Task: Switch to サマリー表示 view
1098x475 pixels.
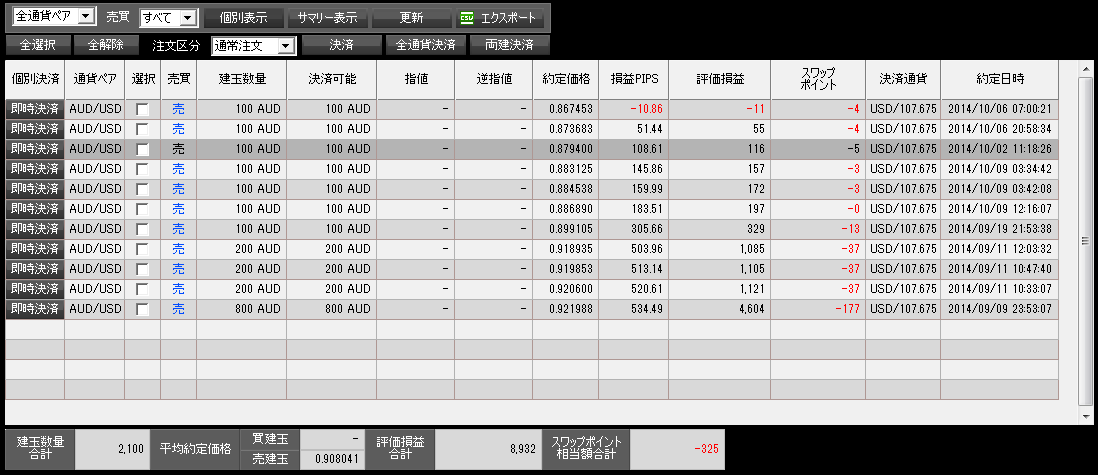Action: (x=326, y=18)
